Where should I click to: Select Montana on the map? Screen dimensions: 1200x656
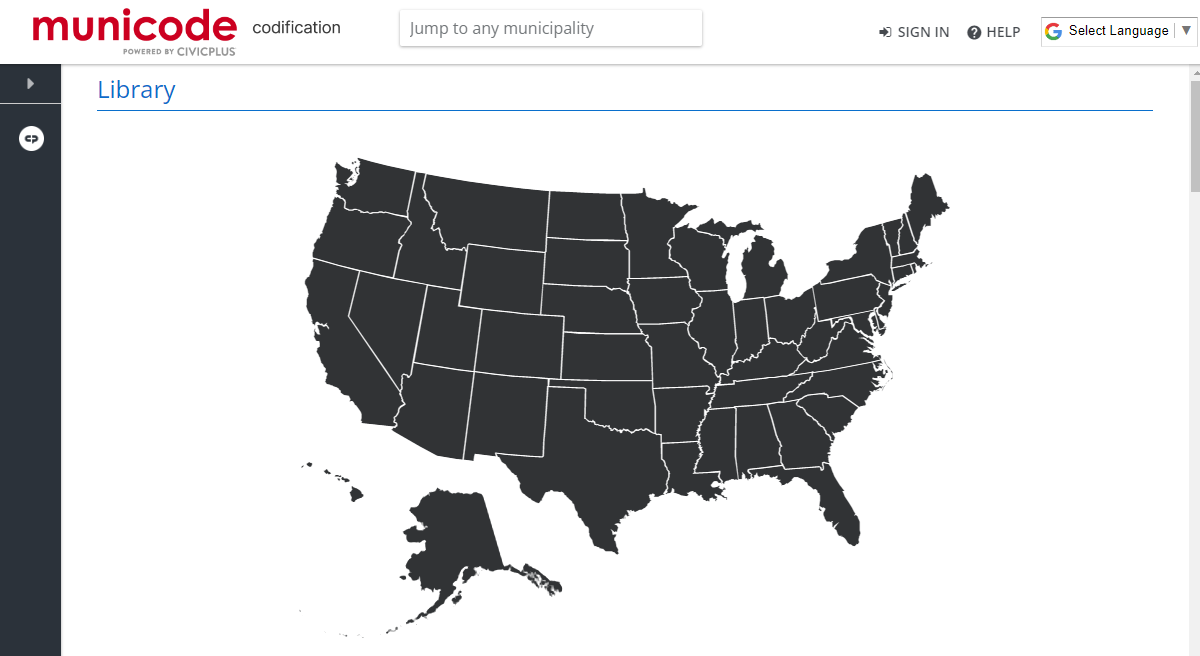pyautogui.click(x=490, y=215)
